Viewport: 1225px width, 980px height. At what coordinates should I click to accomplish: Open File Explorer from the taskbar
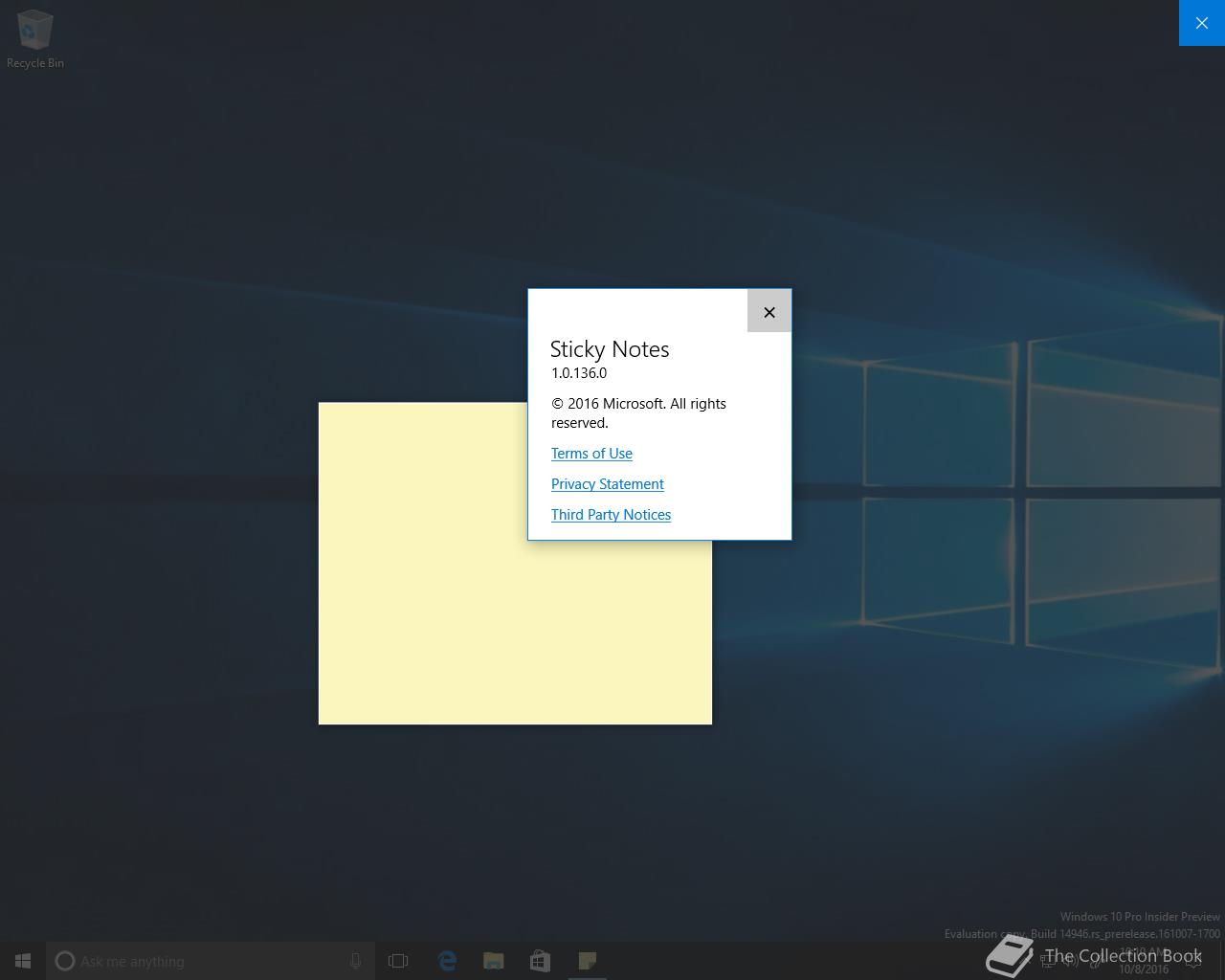click(494, 961)
